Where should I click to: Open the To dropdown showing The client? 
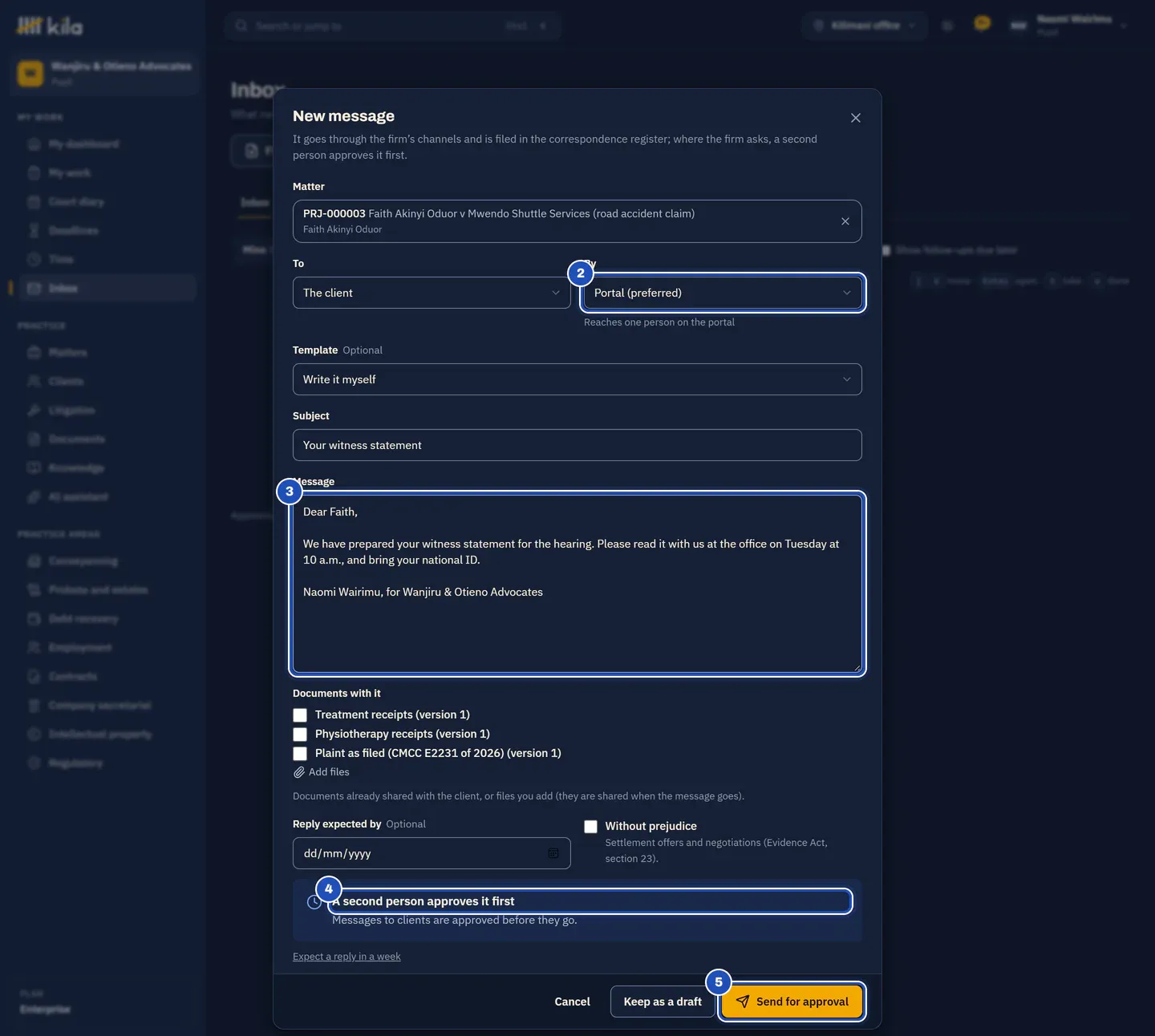click(432, 293)
